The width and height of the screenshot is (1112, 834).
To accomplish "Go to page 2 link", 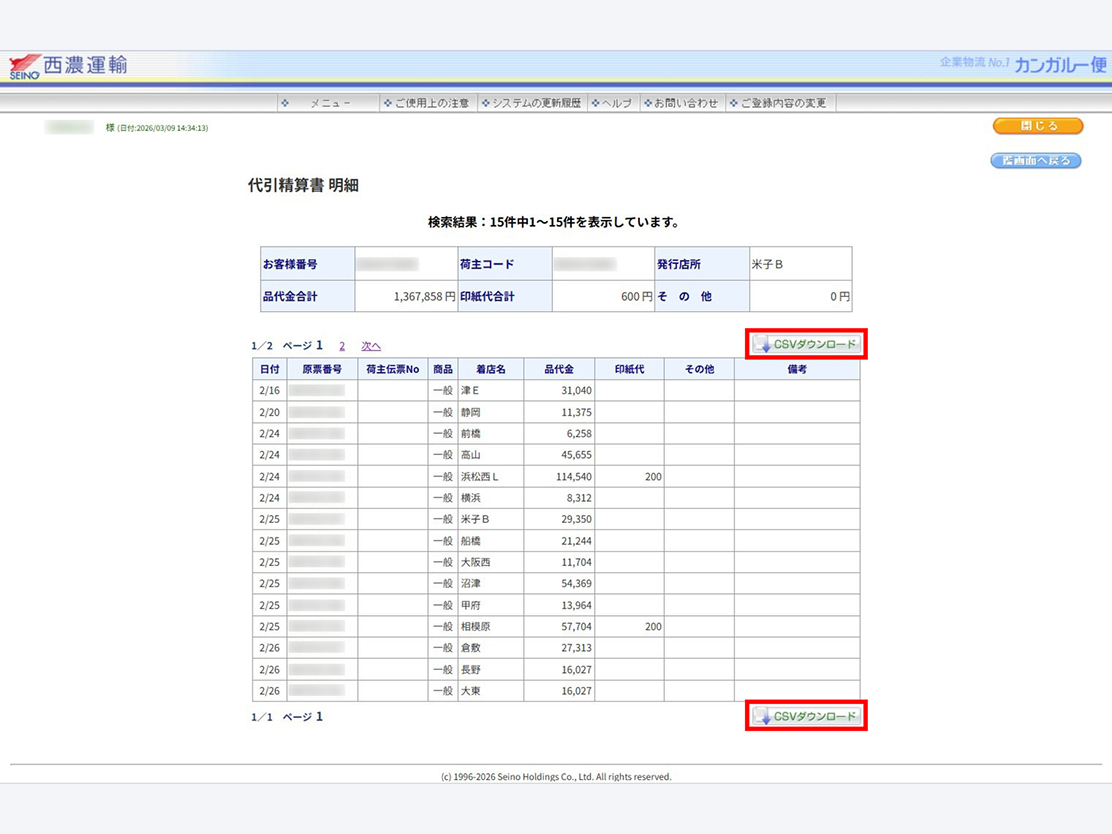I will pos(342,346).
